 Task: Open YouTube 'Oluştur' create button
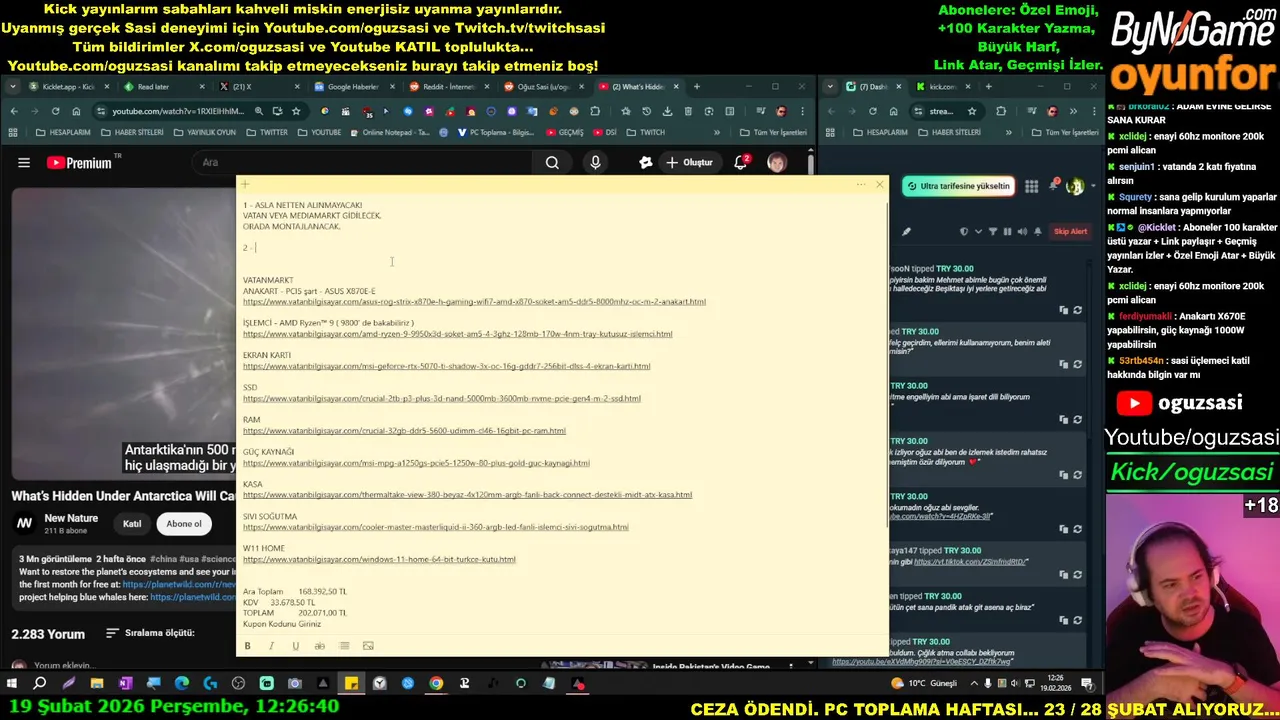click(x=689, y=163)
